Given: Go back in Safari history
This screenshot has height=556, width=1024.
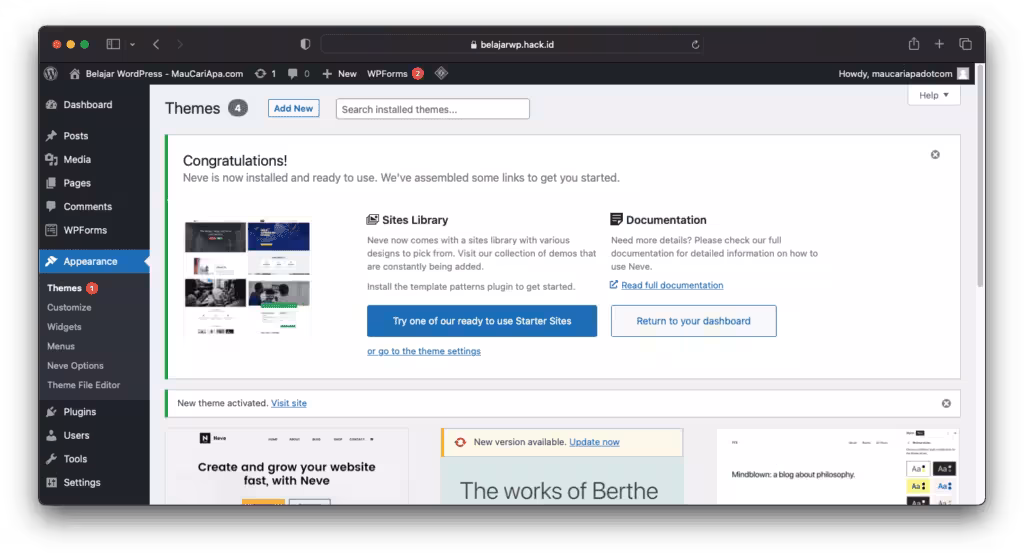Looking at the screenshot, I should click(x=156, y=44).
